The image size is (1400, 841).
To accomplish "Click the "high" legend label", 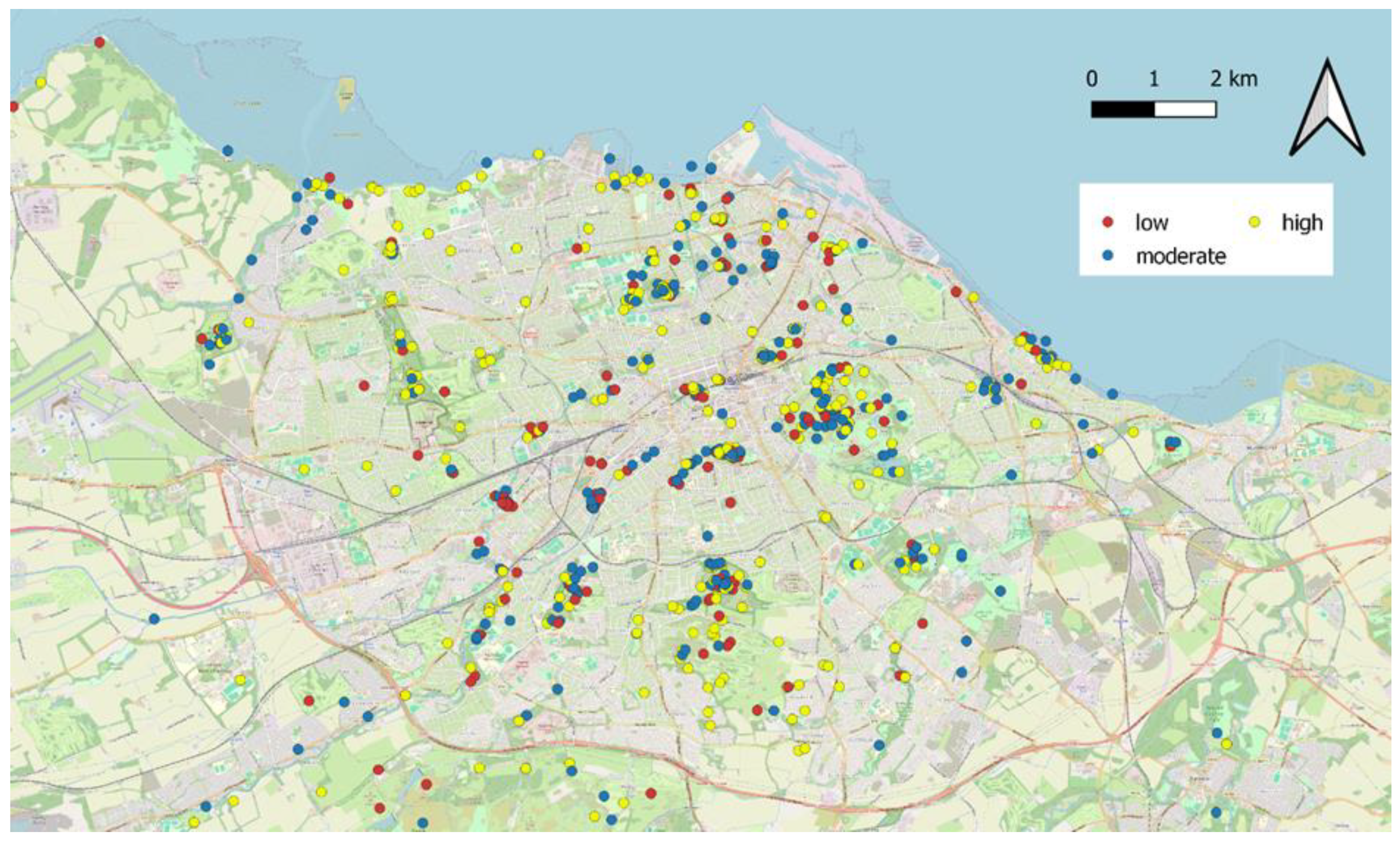I will click(x=1302, y=223).
